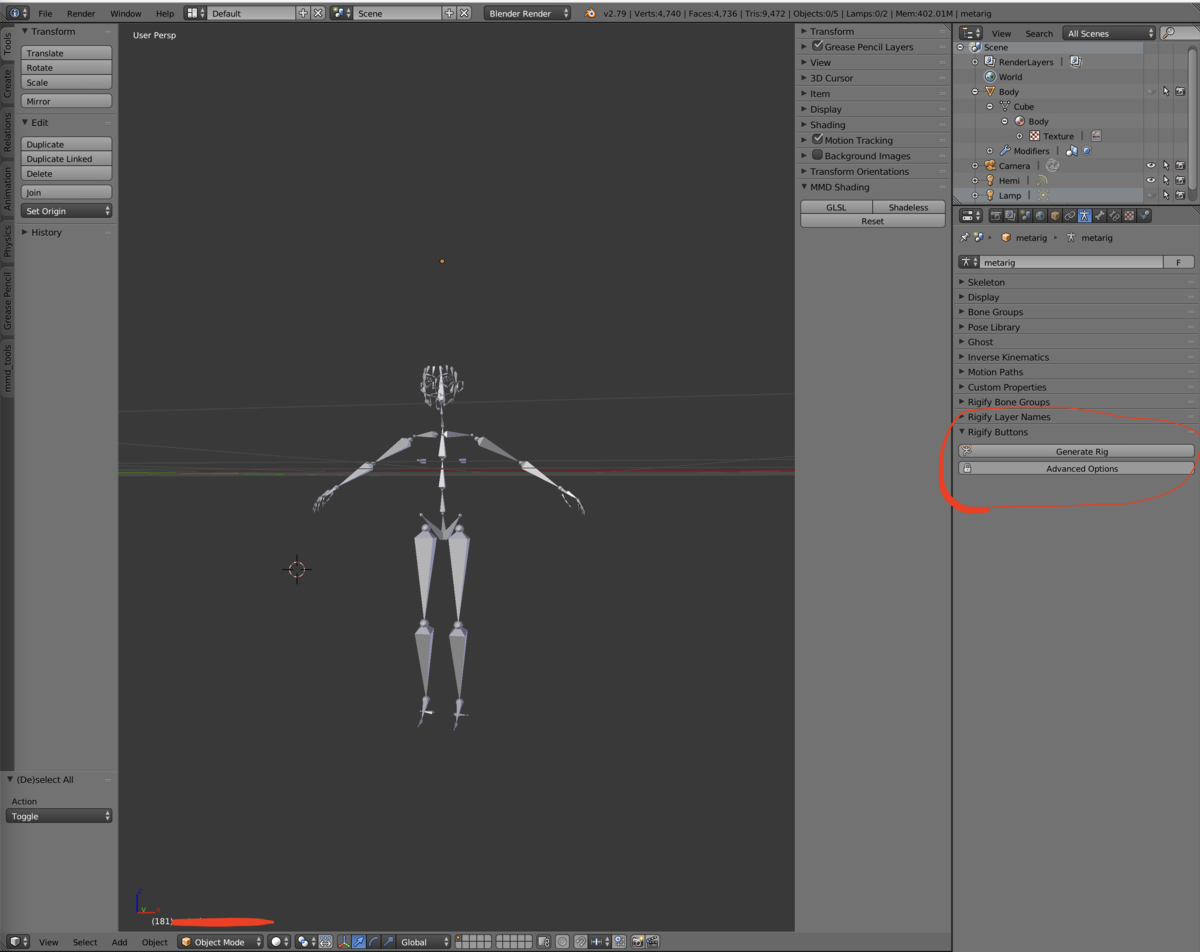
Task: Click the Shadeless button
Action: click(908, 207)
